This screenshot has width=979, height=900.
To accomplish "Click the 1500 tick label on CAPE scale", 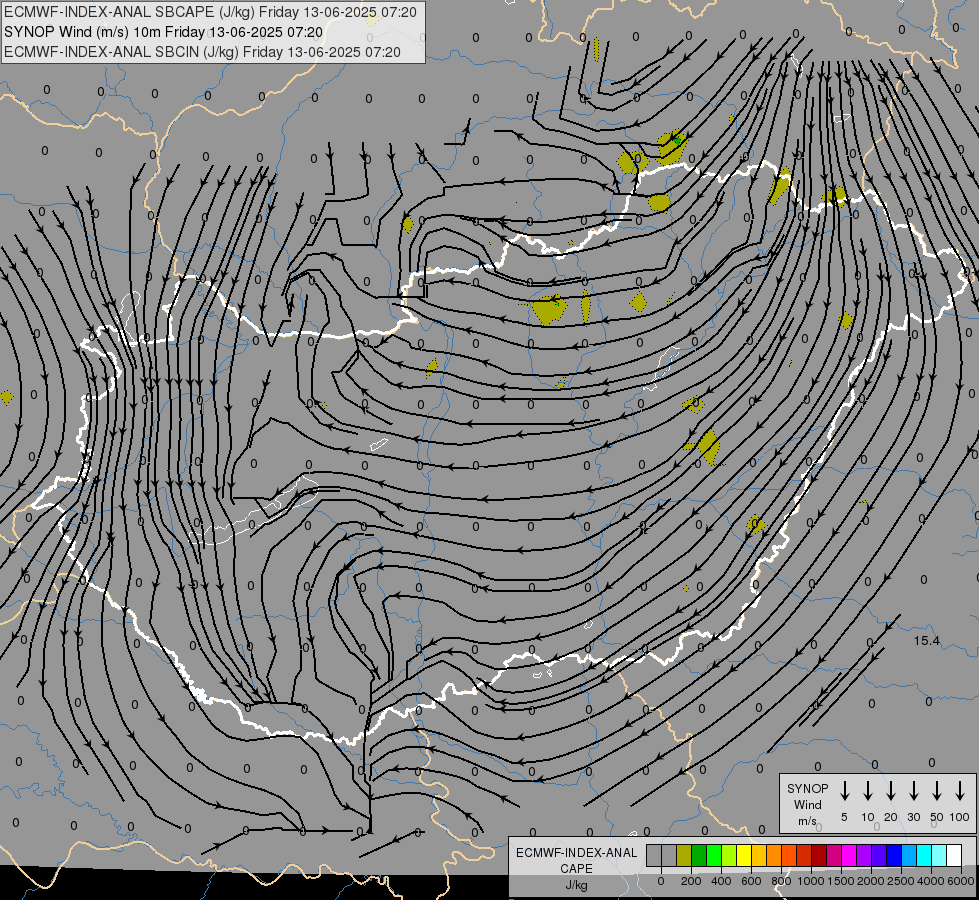I will coord(840,881).
